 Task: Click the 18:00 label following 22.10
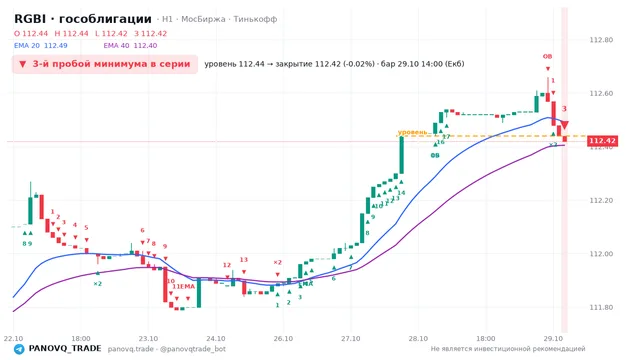[81, 339]
